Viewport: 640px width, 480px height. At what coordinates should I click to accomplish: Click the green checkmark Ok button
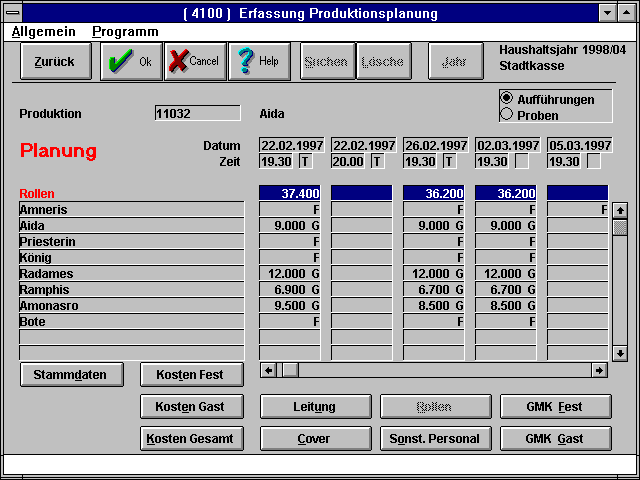[x=130, y=62]
